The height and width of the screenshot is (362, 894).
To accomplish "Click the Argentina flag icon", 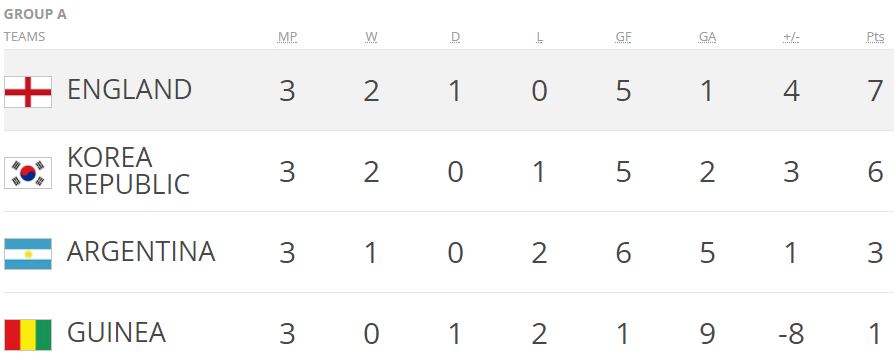I will pyautogui.click(x=28, y=254).
